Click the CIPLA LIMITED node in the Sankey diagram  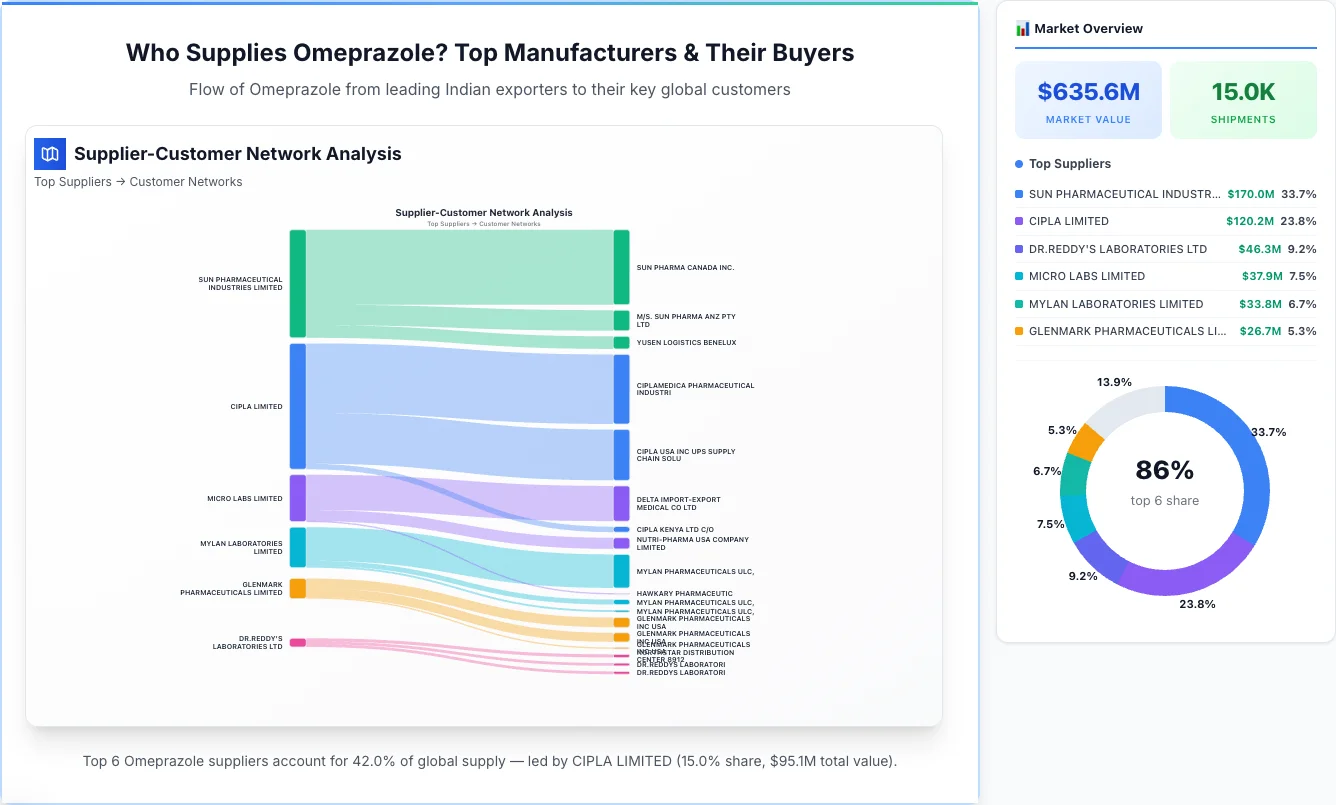coord(297,406)
